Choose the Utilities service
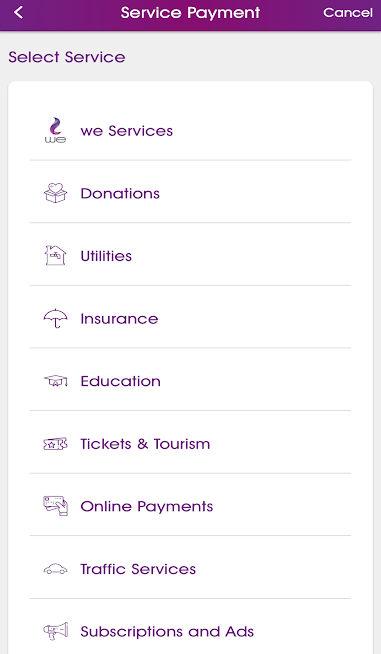This screenshot has height=654, width=381. (x=190, y=256)
